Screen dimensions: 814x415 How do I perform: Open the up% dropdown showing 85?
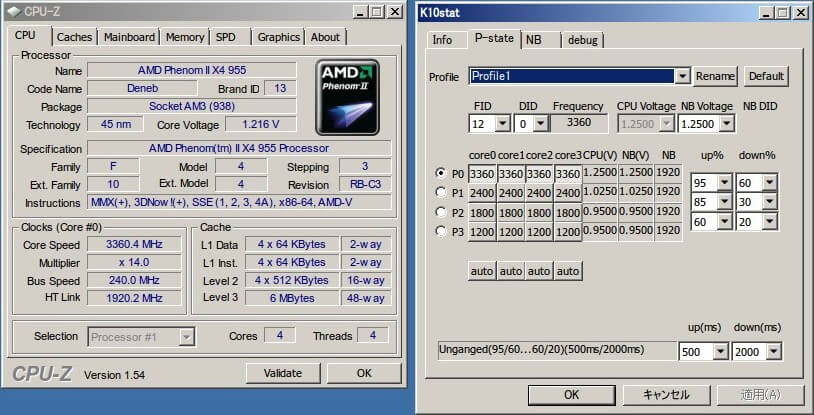tap(723, 202)
